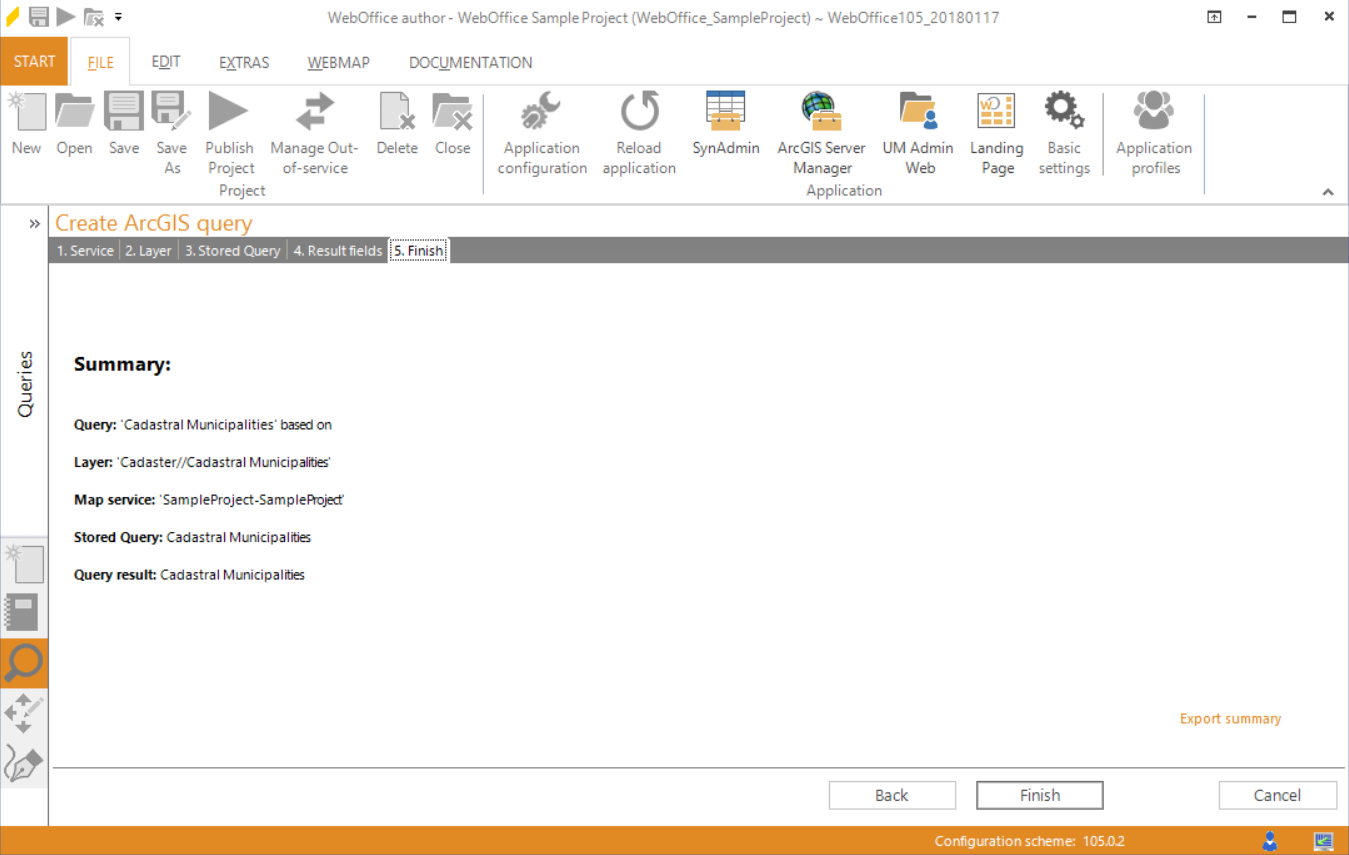This screenshot has height=855, width=1349.
Task: Expand the Queries panel with the double arrow
Action: 33,223
